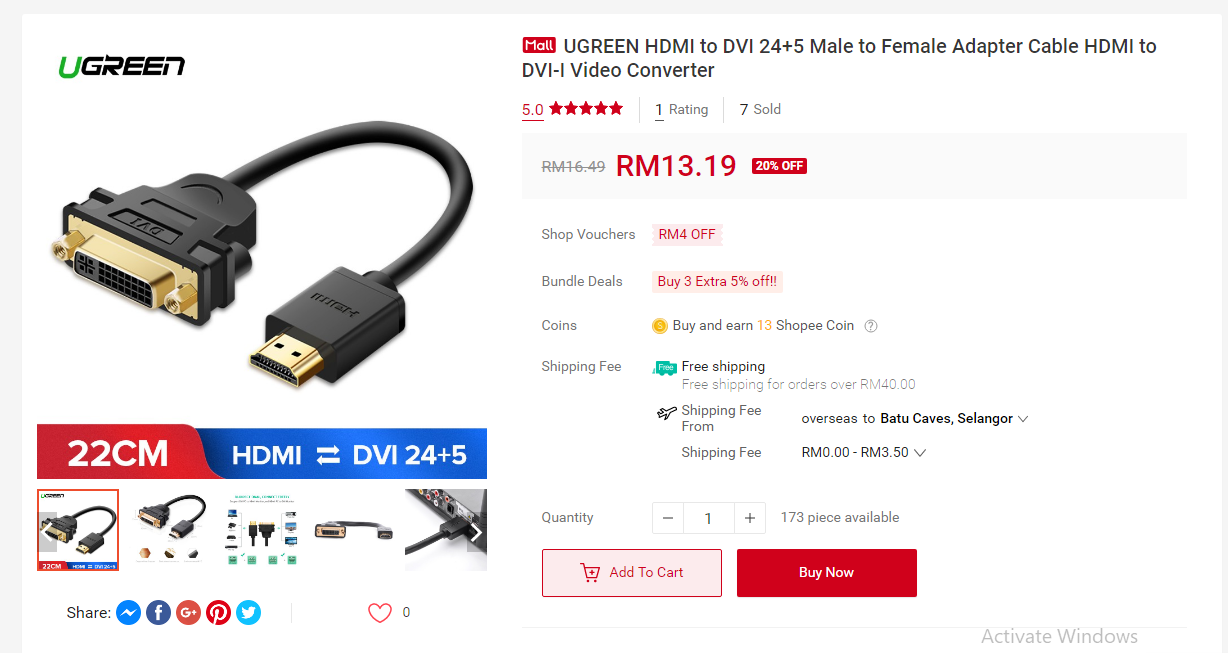Share product on Google Plus
The height and width of the screenshot is (653, 1228).
[188, 612]
